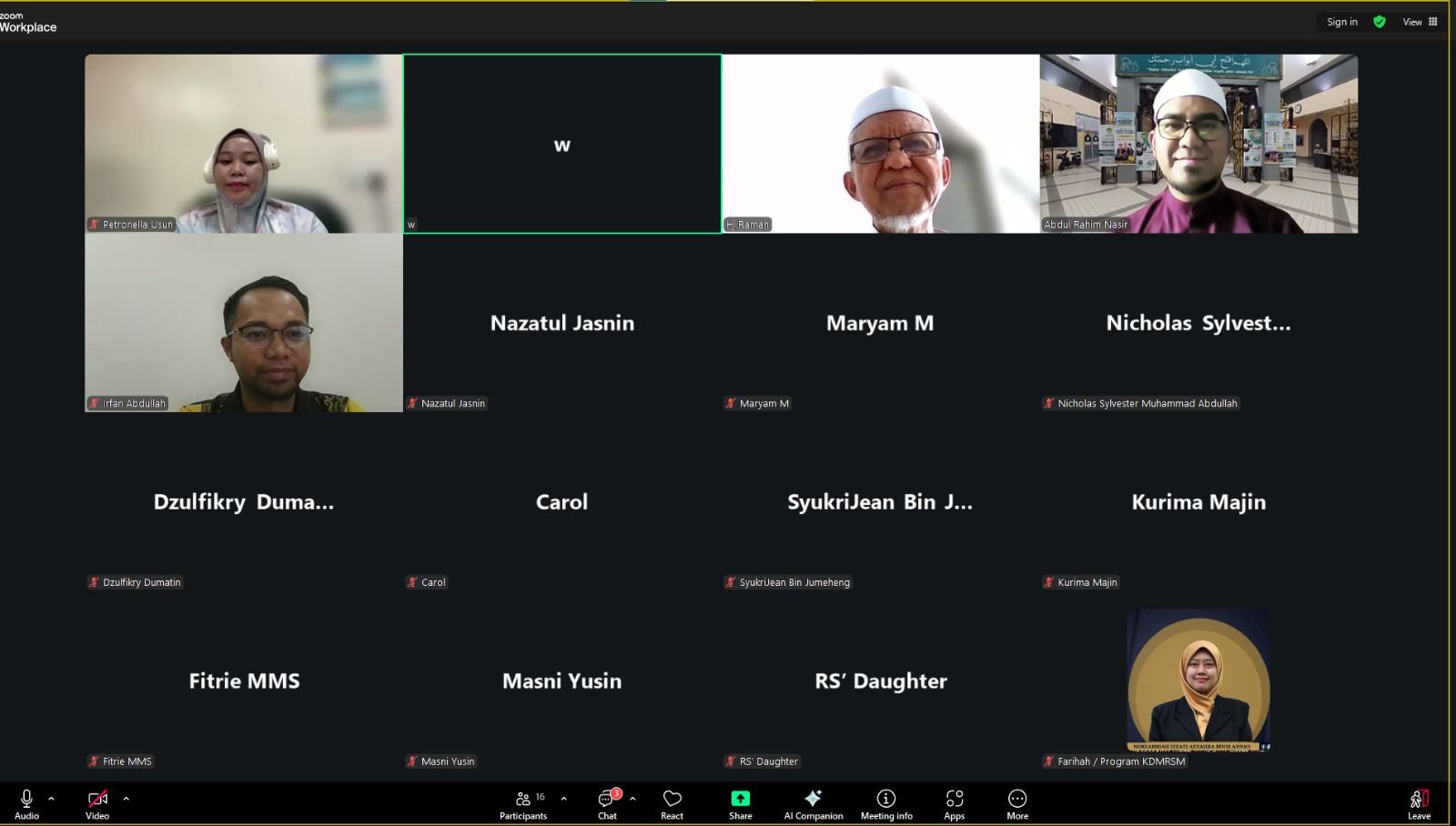
Task: Open the More options menu
Action: (1017, 804)
